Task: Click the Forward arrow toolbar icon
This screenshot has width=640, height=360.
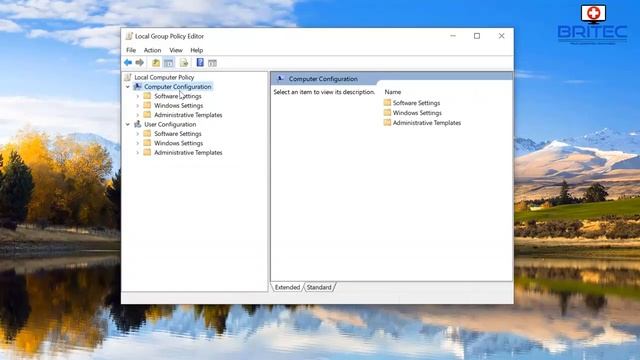Action: [x=140, y=62]
